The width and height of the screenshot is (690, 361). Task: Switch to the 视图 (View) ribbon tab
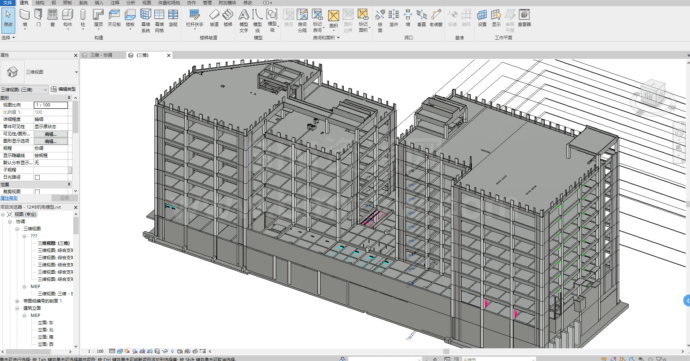click(147, 3)
